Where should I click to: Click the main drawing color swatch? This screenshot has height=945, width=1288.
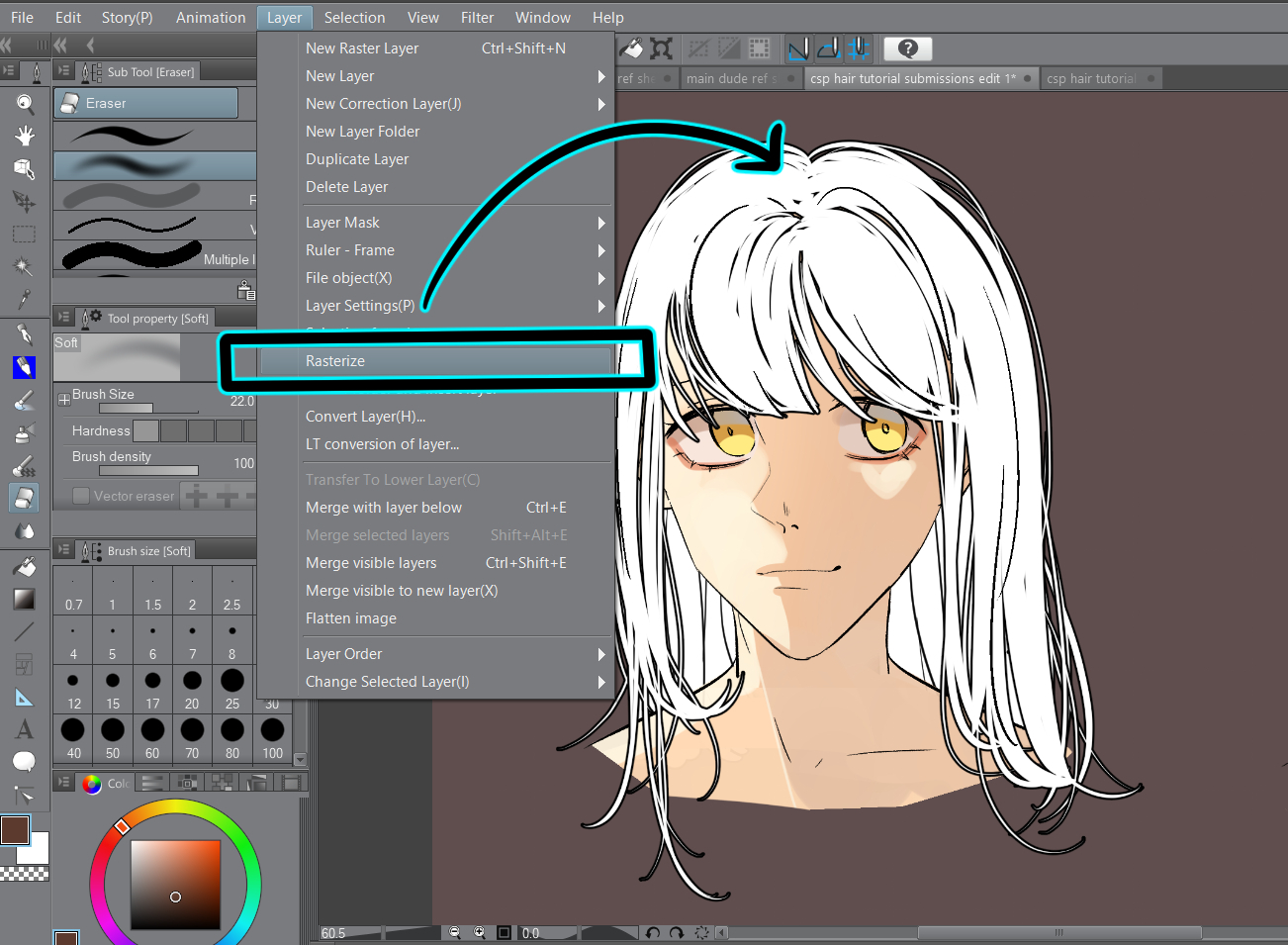(15, 830)
